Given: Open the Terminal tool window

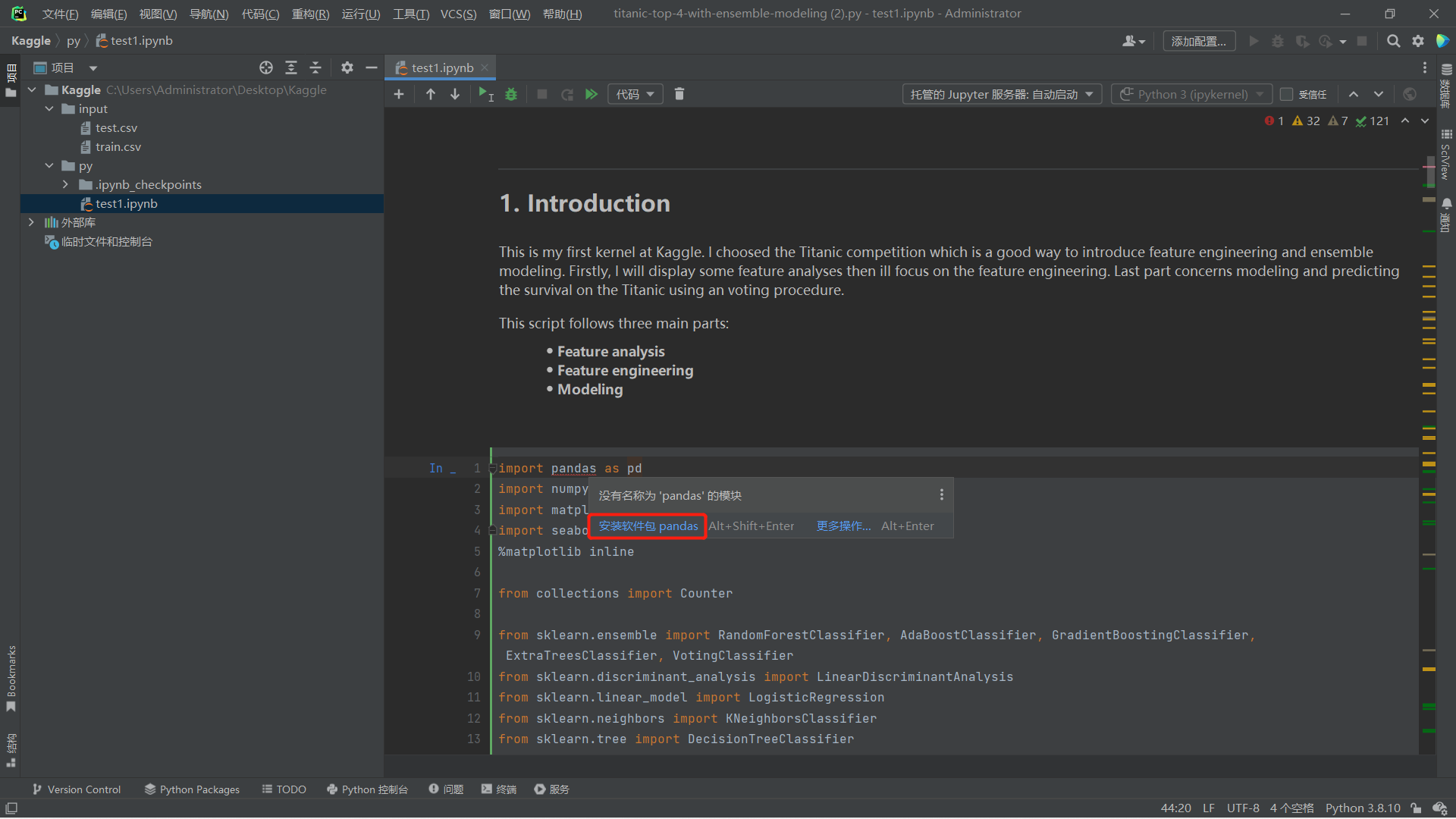Looking at the screenshot, I should [x=499, y=789].
